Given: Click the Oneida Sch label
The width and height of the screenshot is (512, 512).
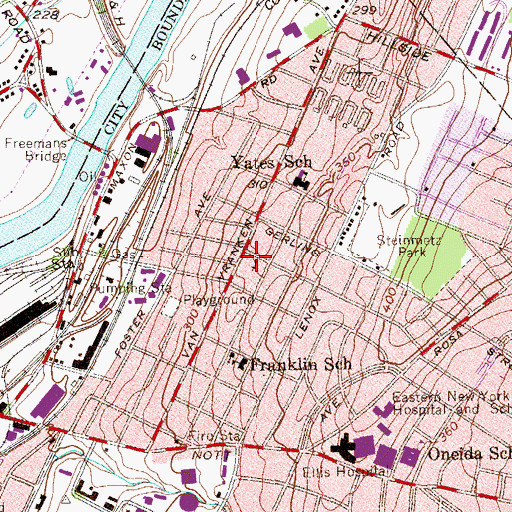Looking at the screenshot, I should click(x=469, y=454).
